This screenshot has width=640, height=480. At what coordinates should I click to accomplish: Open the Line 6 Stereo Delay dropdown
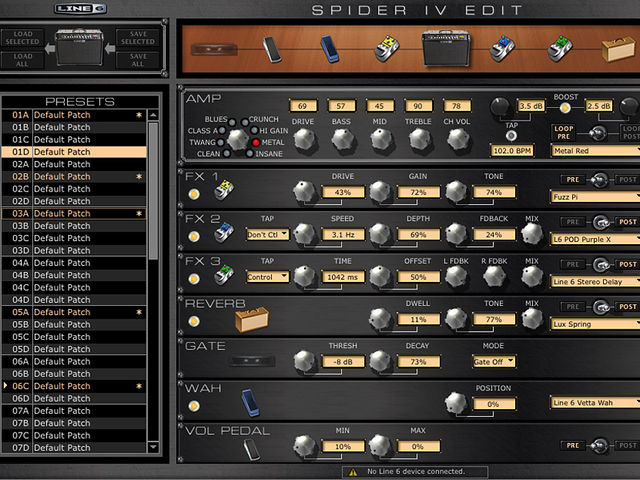595,282
